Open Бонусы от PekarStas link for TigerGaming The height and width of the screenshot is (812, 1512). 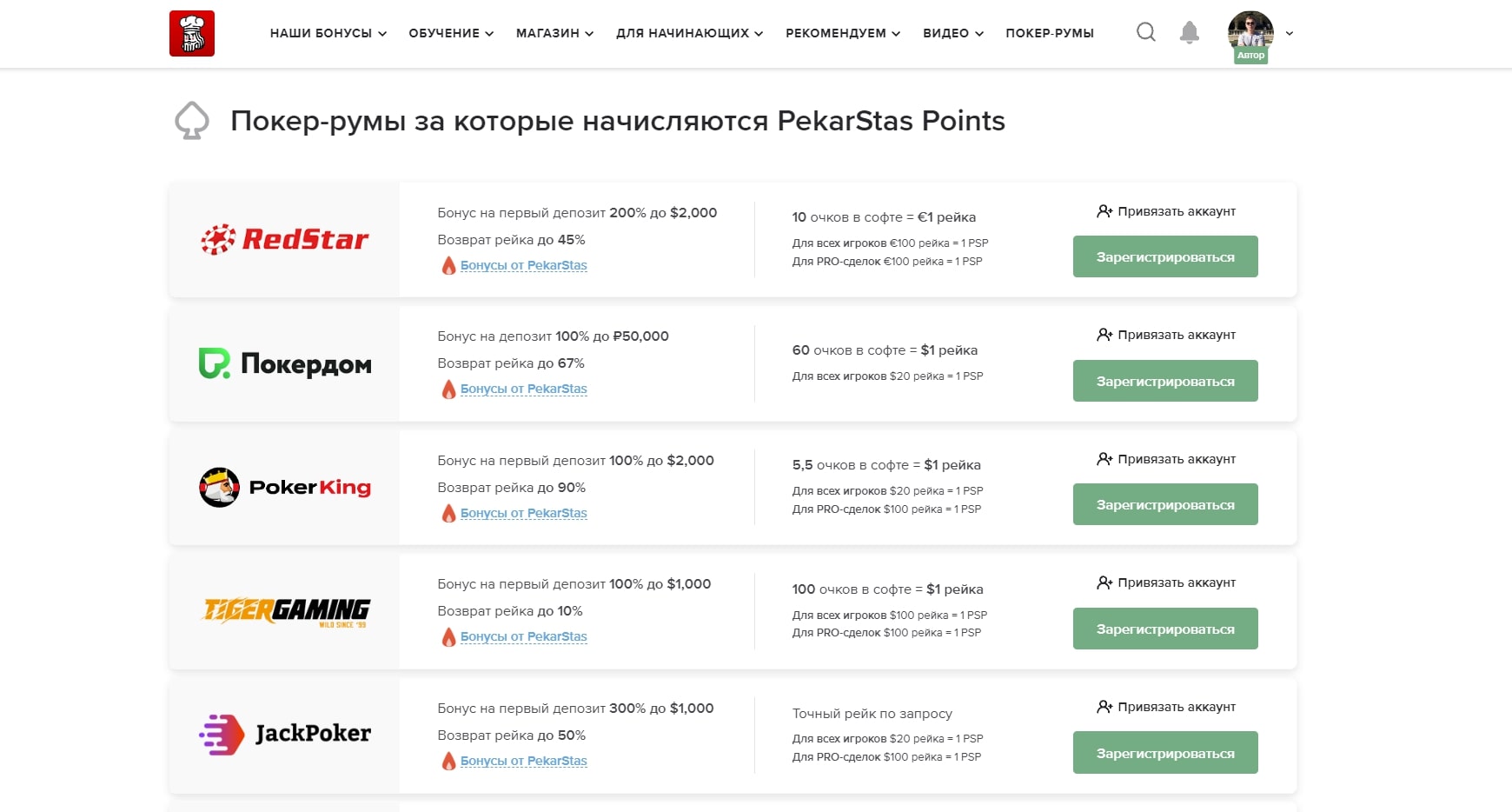point(524,636)
